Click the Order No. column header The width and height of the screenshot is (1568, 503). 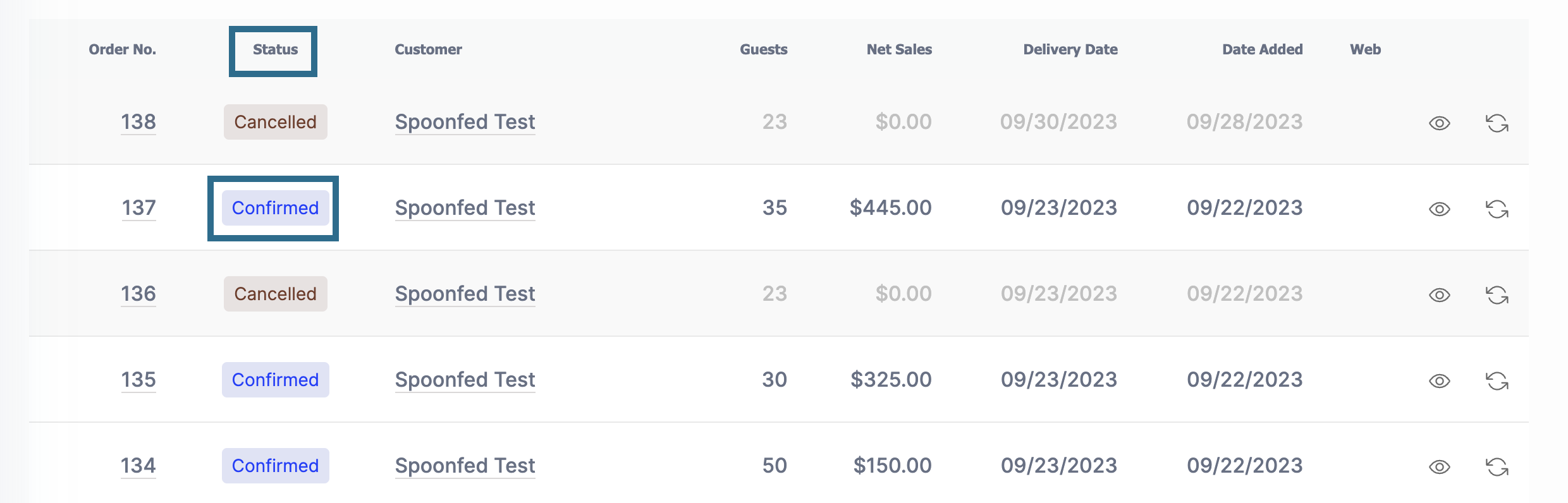tap(122, 49)
